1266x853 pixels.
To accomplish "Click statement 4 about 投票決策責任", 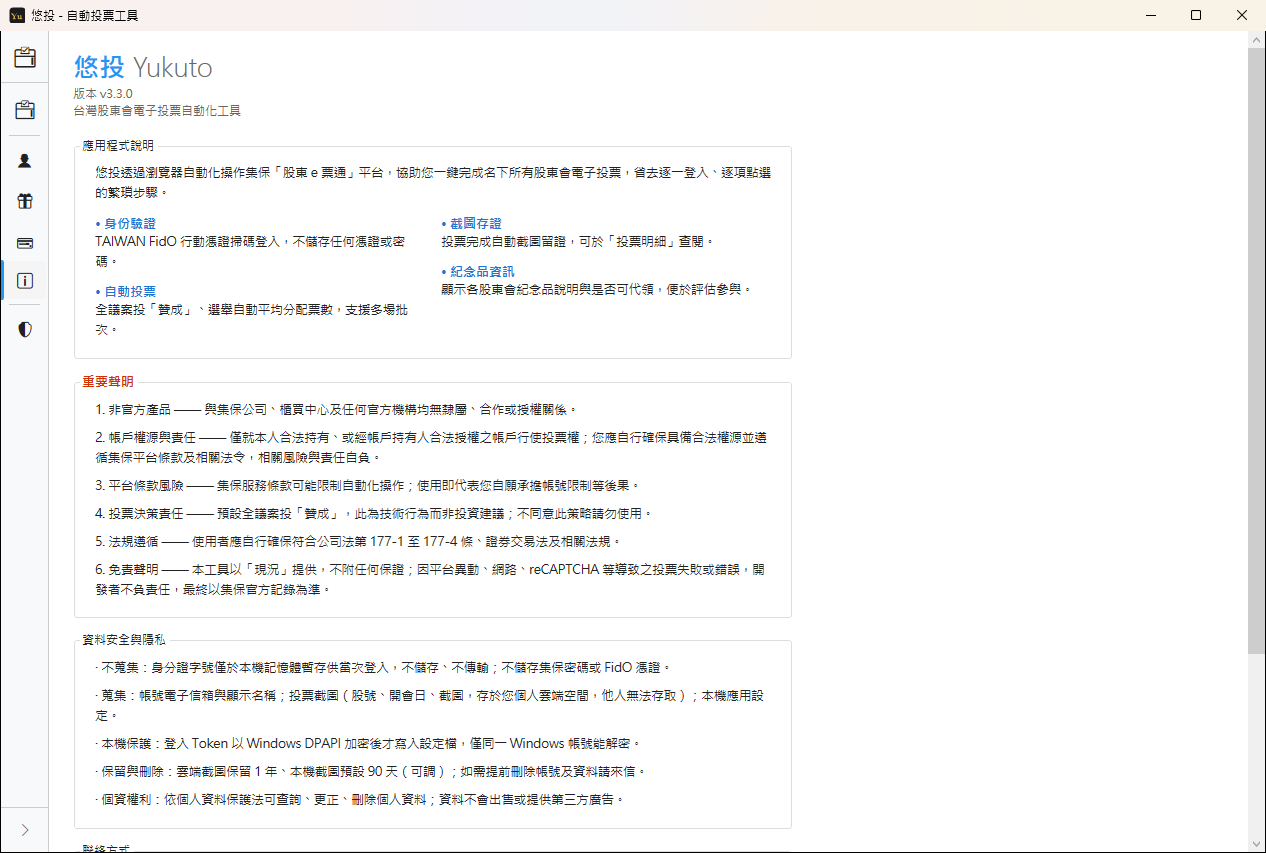I will [374, 513].
